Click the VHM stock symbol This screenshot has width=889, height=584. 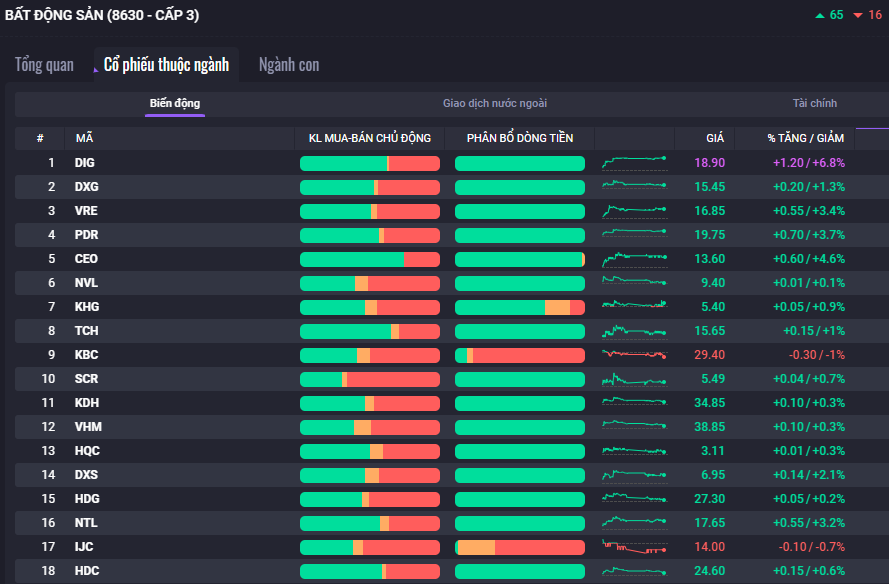coord(88,427)
